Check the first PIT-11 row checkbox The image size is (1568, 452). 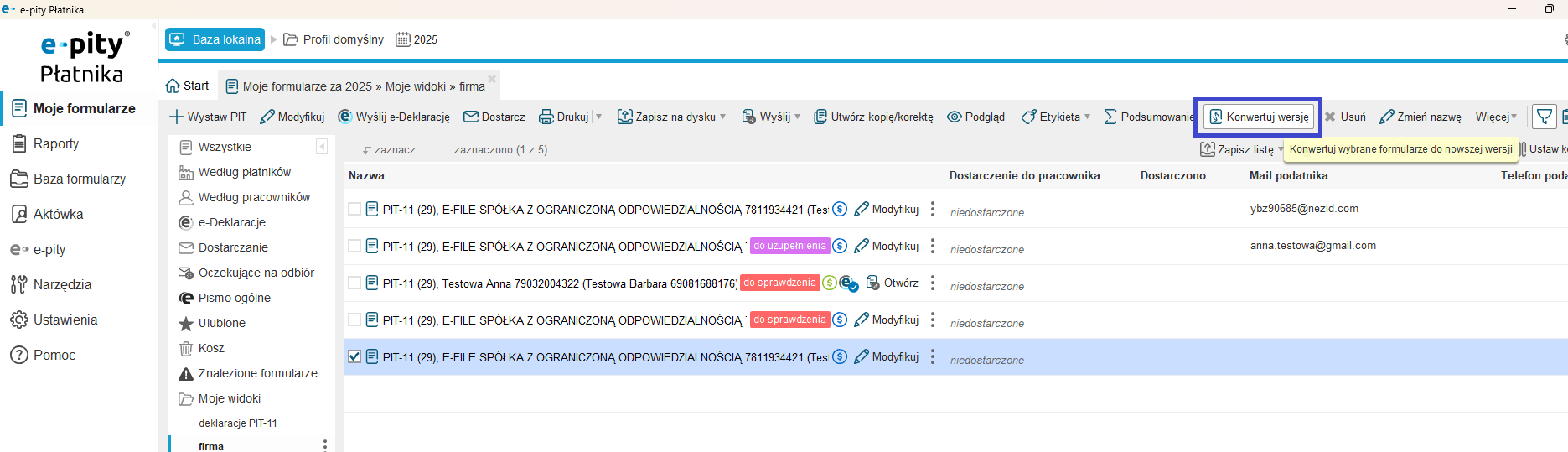354,209
